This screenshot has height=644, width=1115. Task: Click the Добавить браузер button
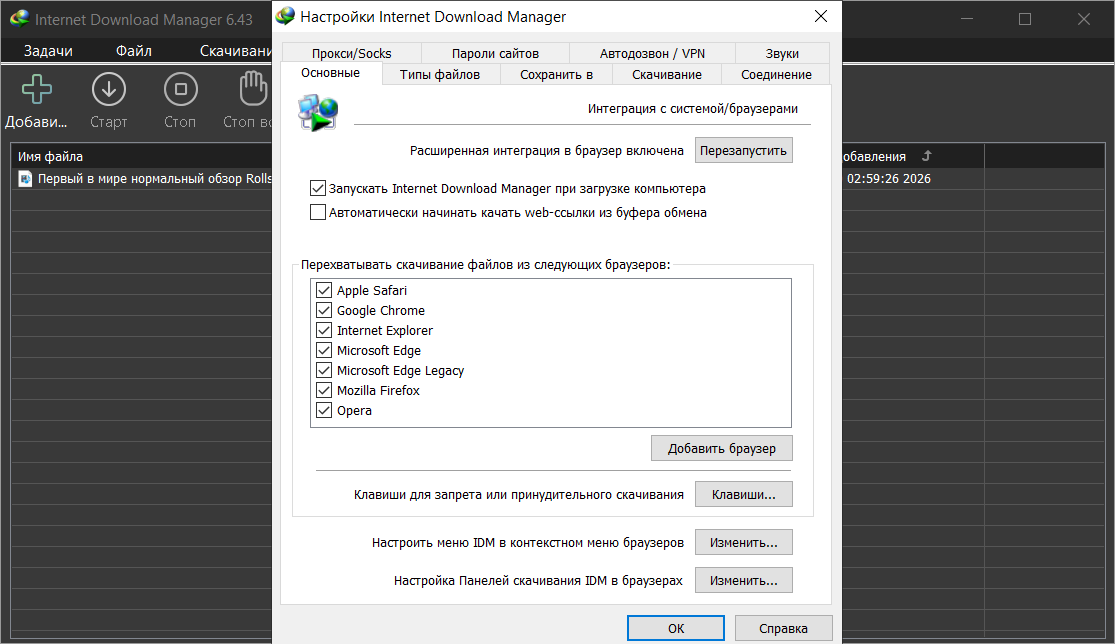(721, 449)
